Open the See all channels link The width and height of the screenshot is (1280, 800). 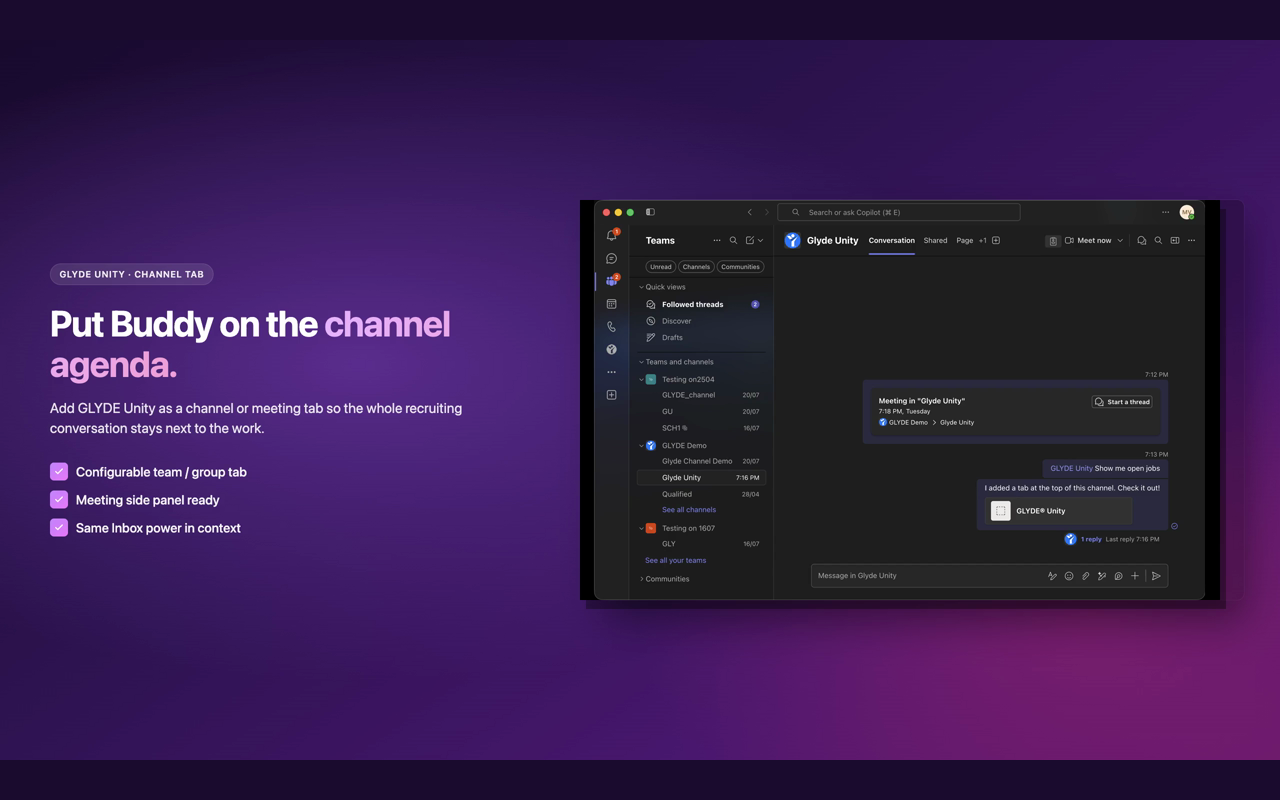click(689, 510)
